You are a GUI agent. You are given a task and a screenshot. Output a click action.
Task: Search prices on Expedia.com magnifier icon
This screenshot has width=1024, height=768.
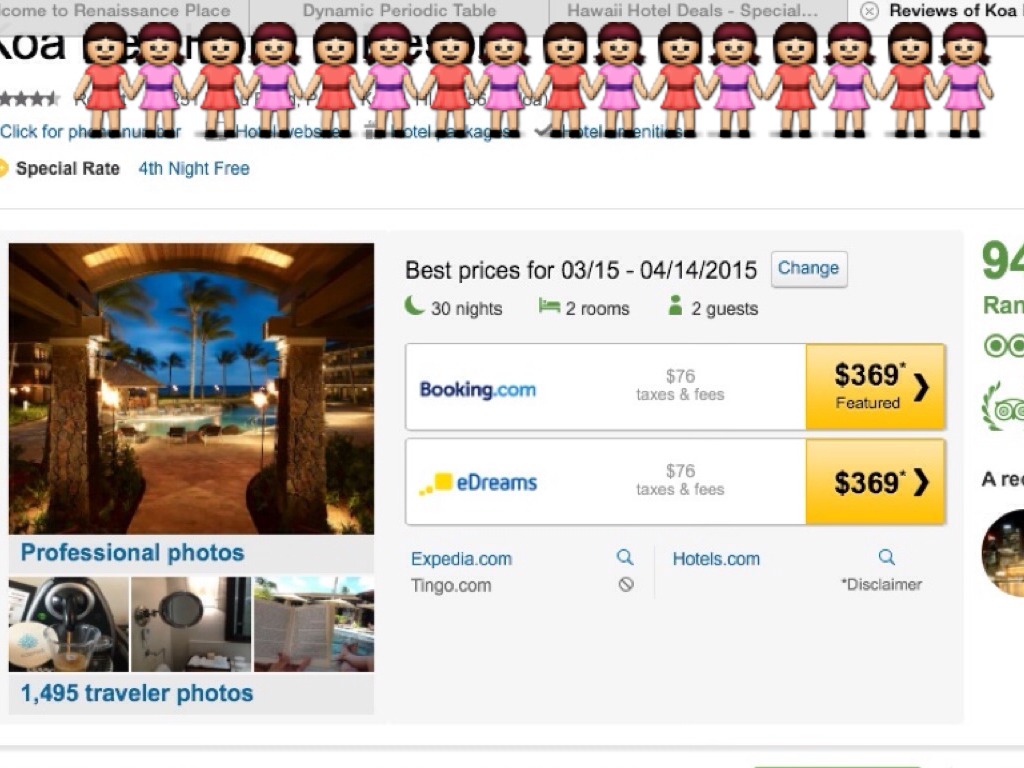[x=625, y=557]
